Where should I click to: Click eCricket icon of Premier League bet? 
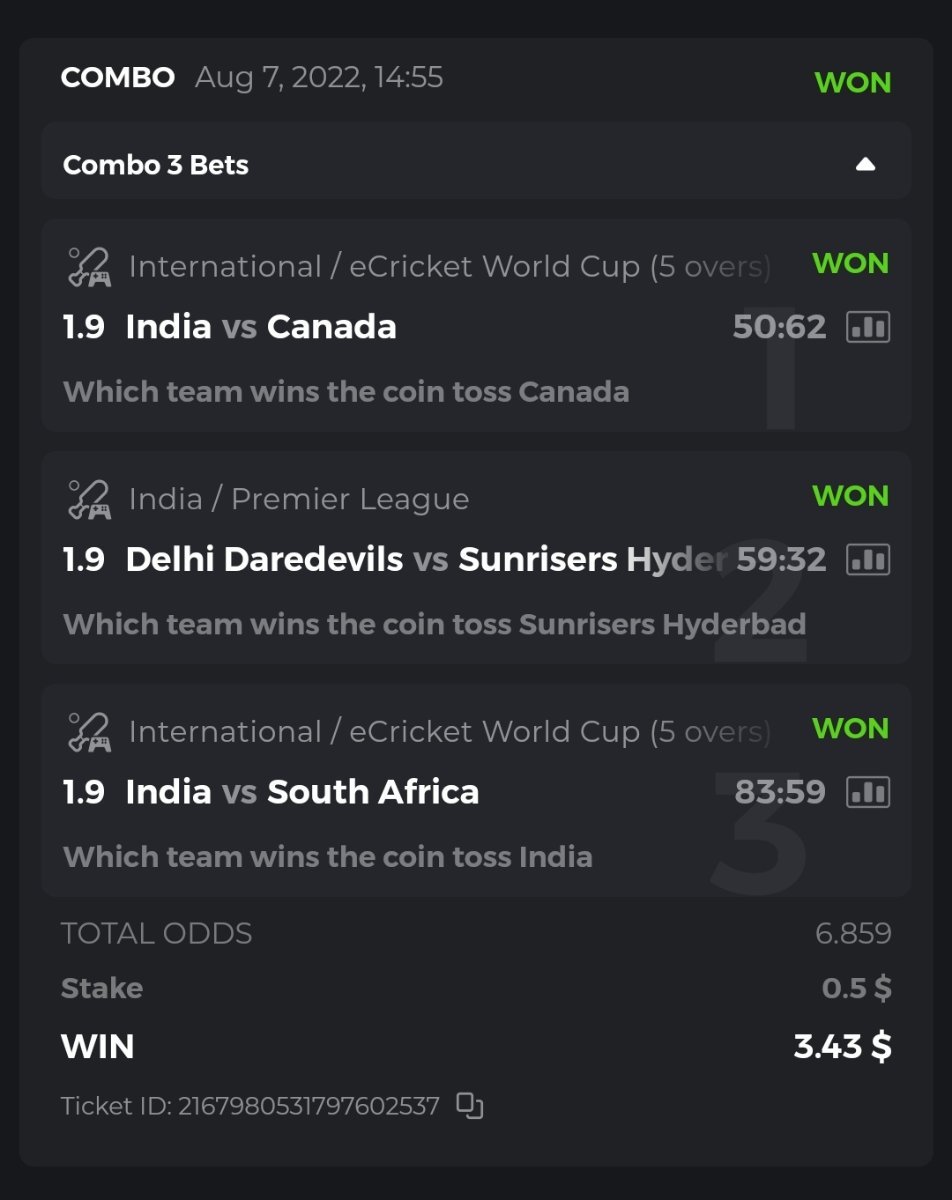tap(89, 499)
